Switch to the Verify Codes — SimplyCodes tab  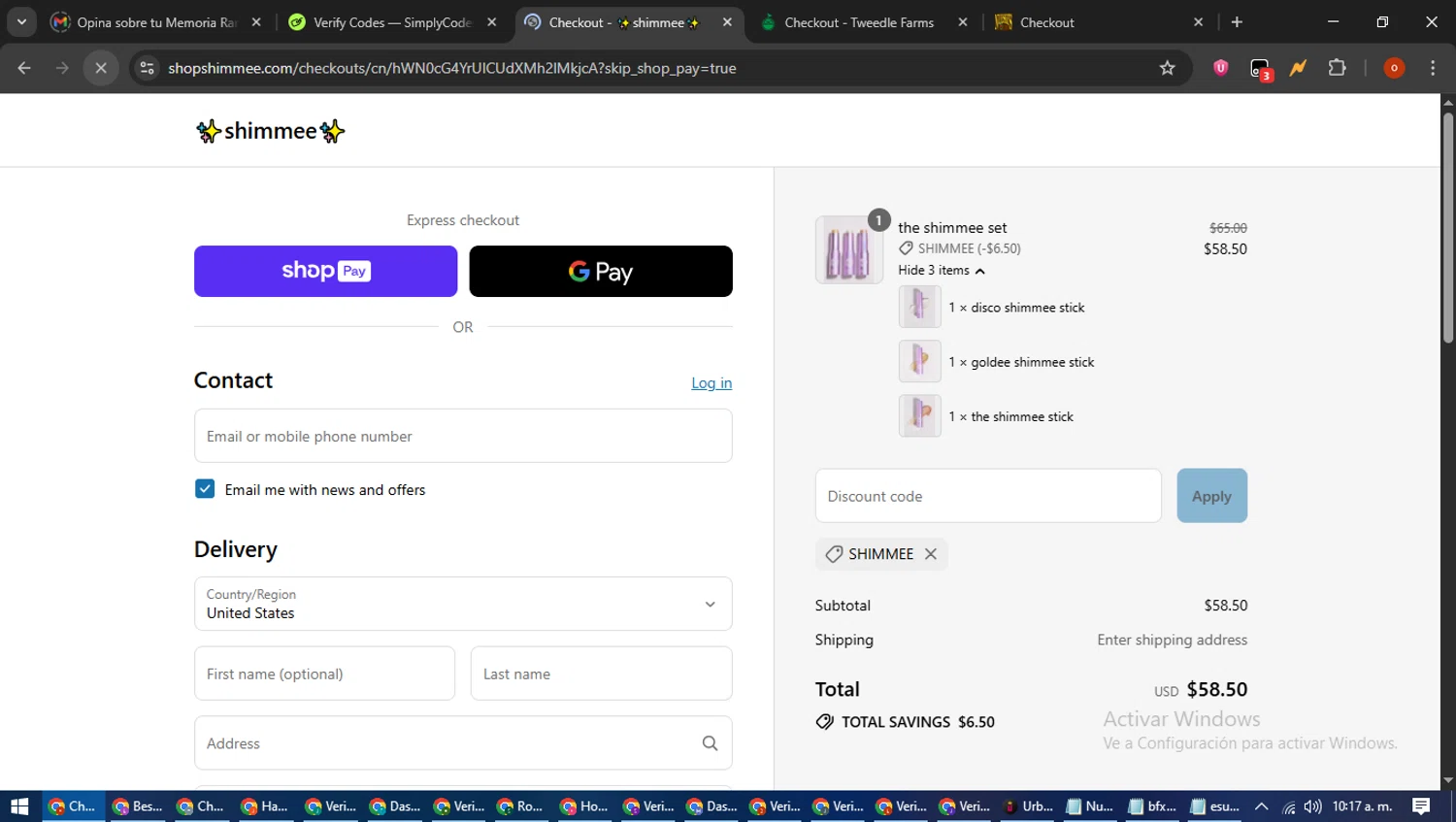[x=392, y=22]
